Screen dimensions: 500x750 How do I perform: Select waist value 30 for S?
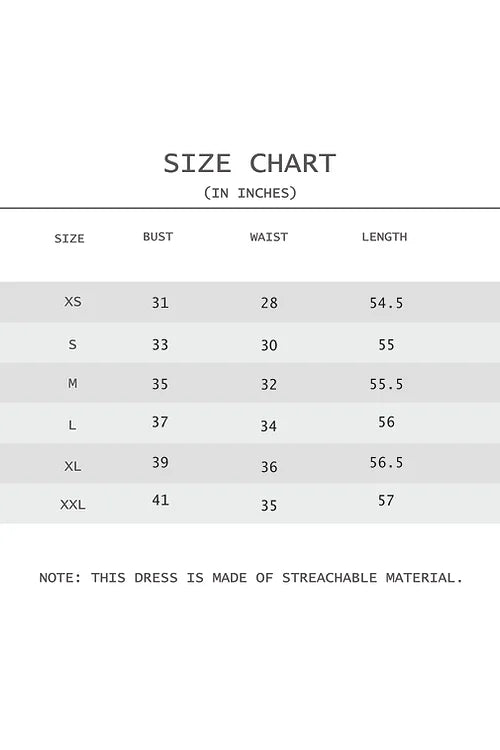[269, 345]
